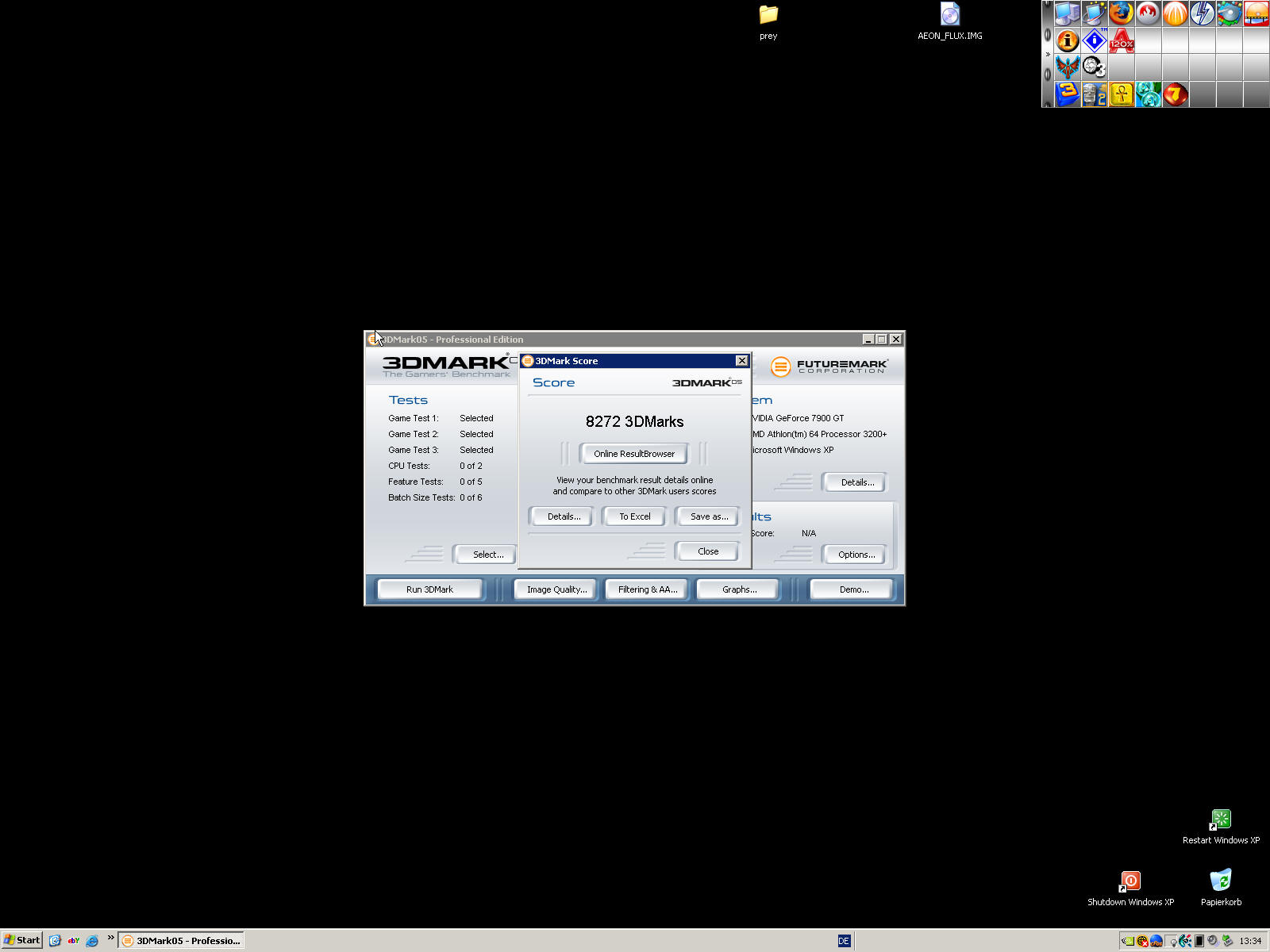Expand the launcher panel side chevron
The width and height of the screenshot is (1270, 952).
coord(1048,54)
